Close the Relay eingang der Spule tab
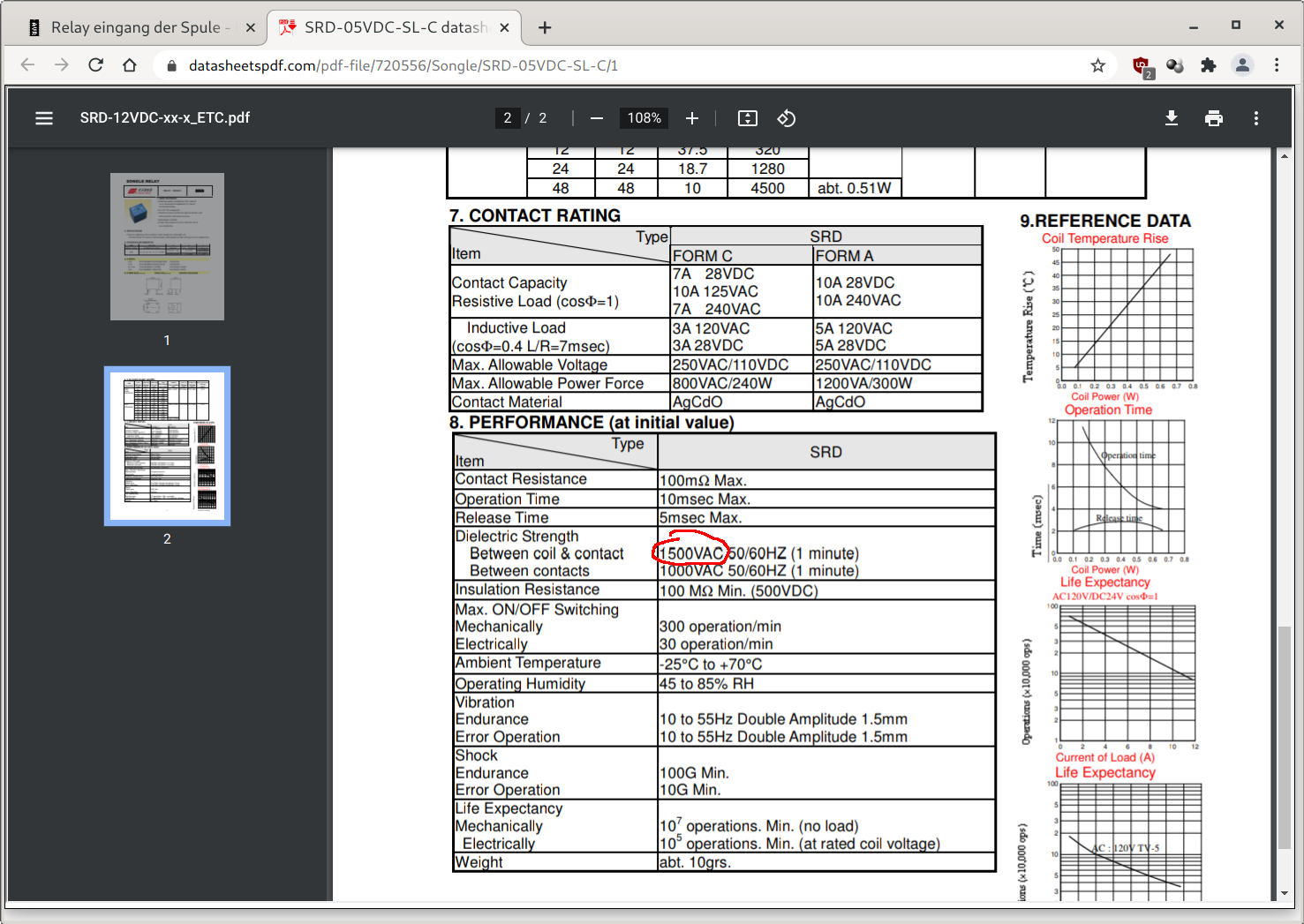1304x924 pixels. (x=251, y=28)
